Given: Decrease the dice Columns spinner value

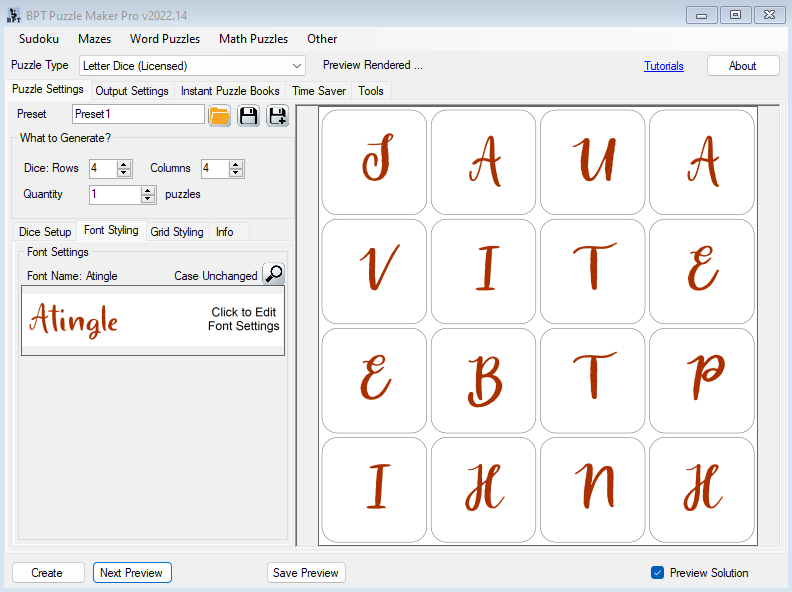Looking at the screenshot, I should pos(236,173).
